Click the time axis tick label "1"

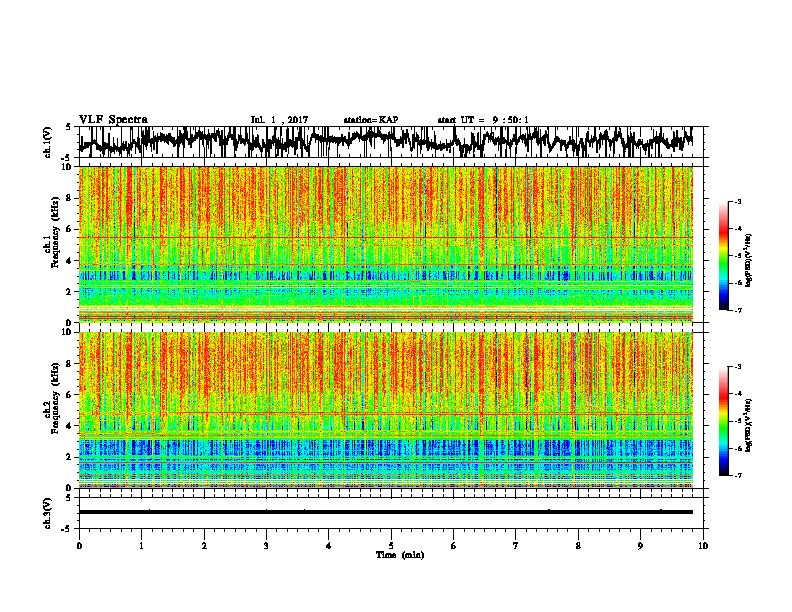141,546
